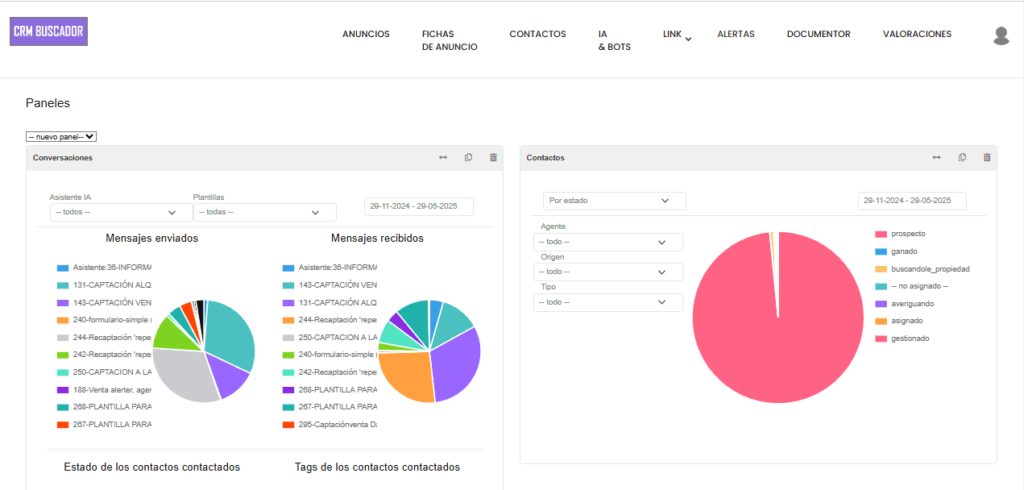Click the resize-width icon in Conversaciones panel

tap(443, 157)
